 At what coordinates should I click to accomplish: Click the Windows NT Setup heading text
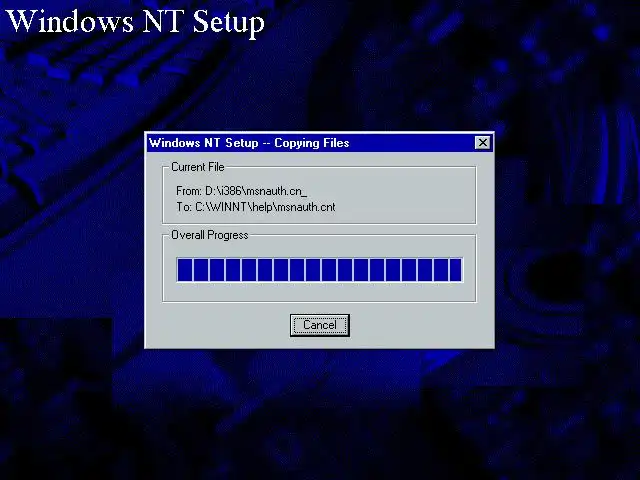[135, 21]
